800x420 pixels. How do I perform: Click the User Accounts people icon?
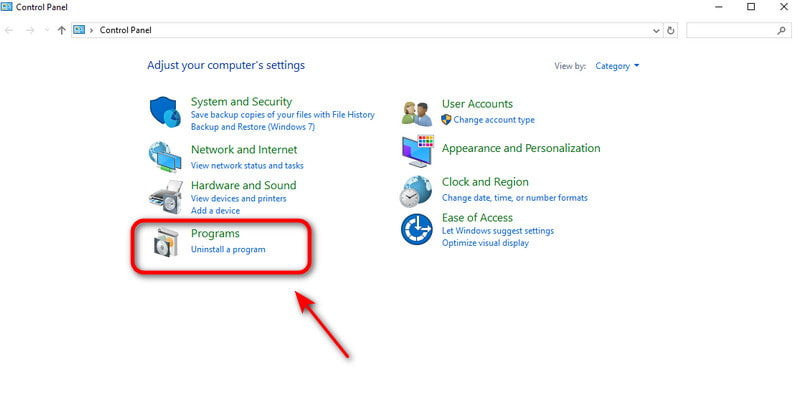(x=417, y=112)
